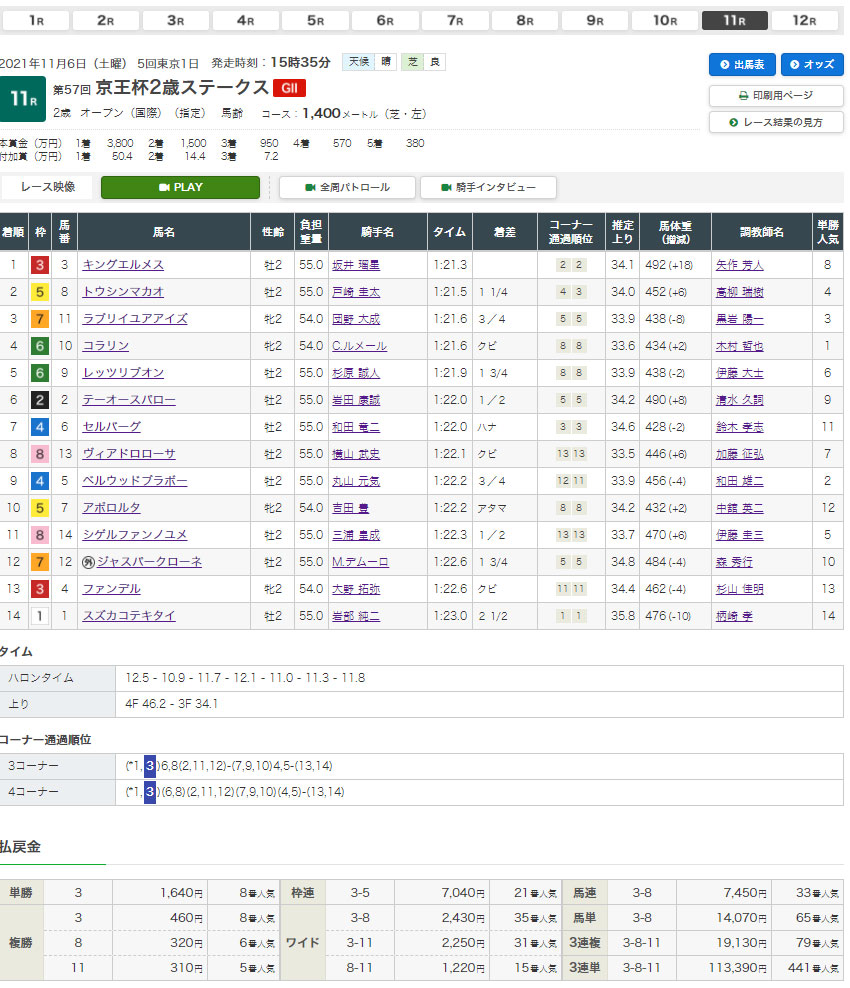This screenshot has height=988, width=850.
Task: Open horse キングエルメス profile link
Action: (122, 265)
